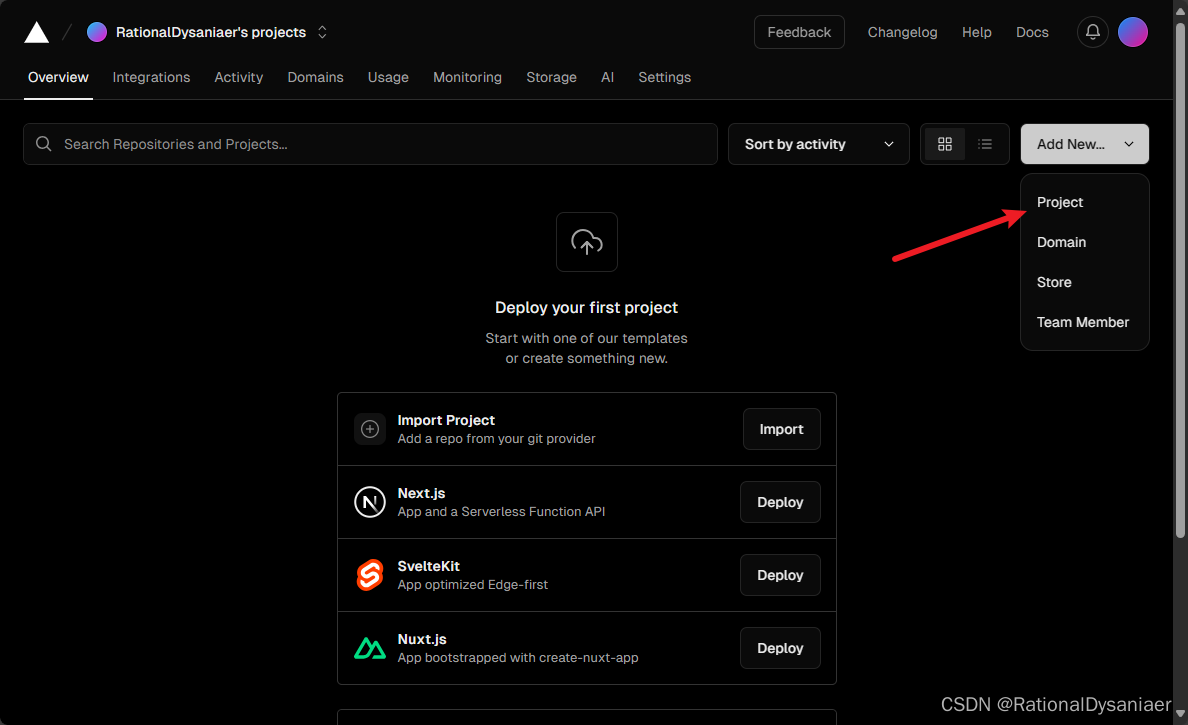Focus the Search Repositories and Projects field
The image size is (1188, 725).
pos(370,144)
